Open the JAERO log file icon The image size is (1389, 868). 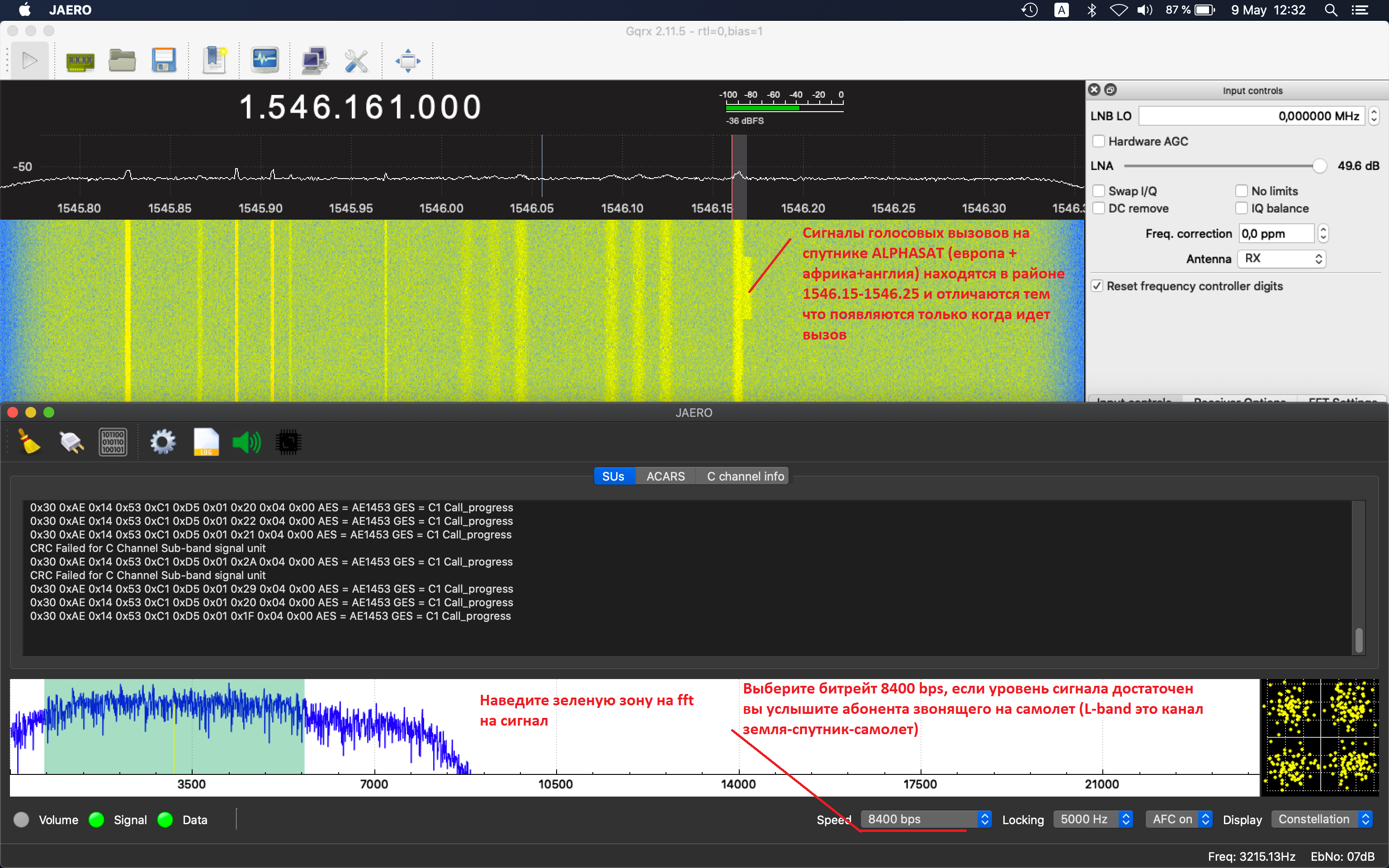(x=206, y=442)
